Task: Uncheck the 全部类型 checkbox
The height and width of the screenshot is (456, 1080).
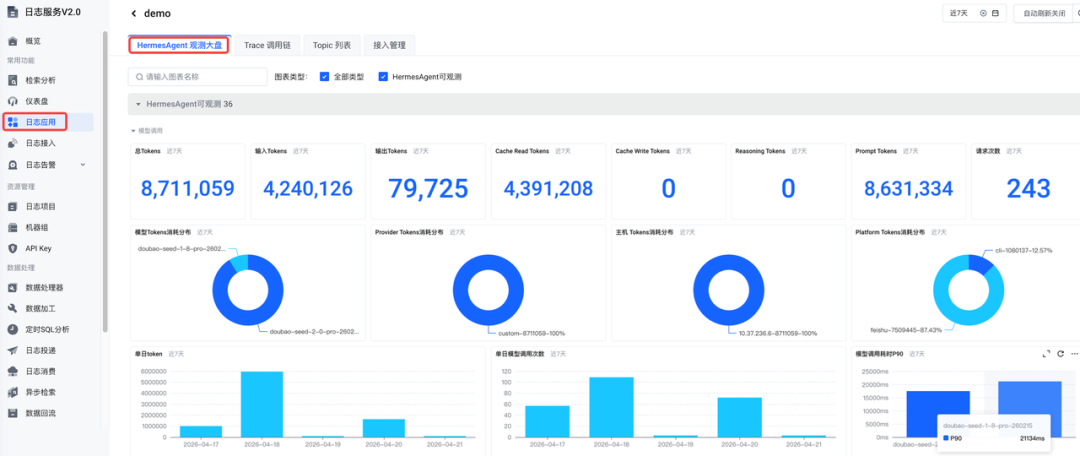Action: (x=324, y=76)
